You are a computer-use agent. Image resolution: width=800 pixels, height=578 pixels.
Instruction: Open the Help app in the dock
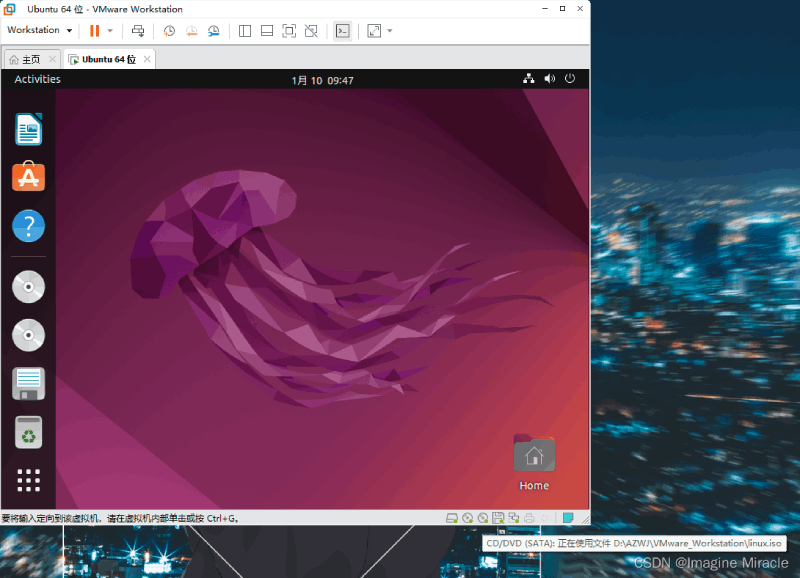(x=29, y=225)
